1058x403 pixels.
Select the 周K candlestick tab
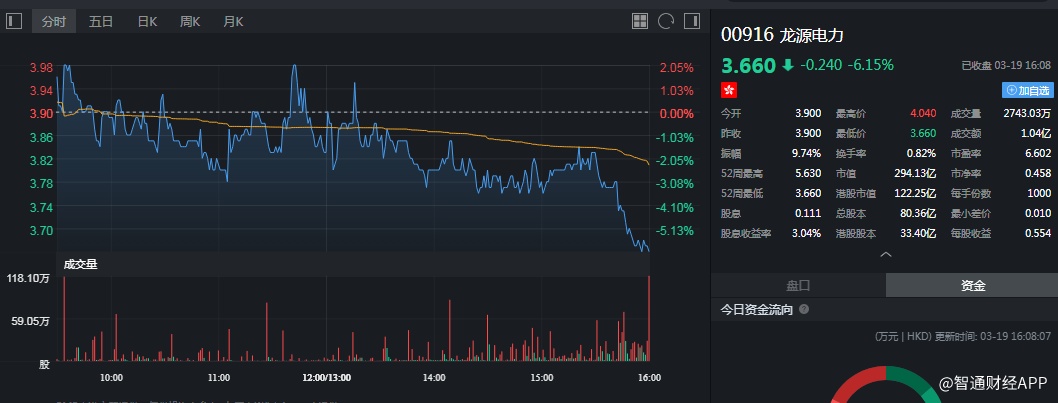point(190,21)
